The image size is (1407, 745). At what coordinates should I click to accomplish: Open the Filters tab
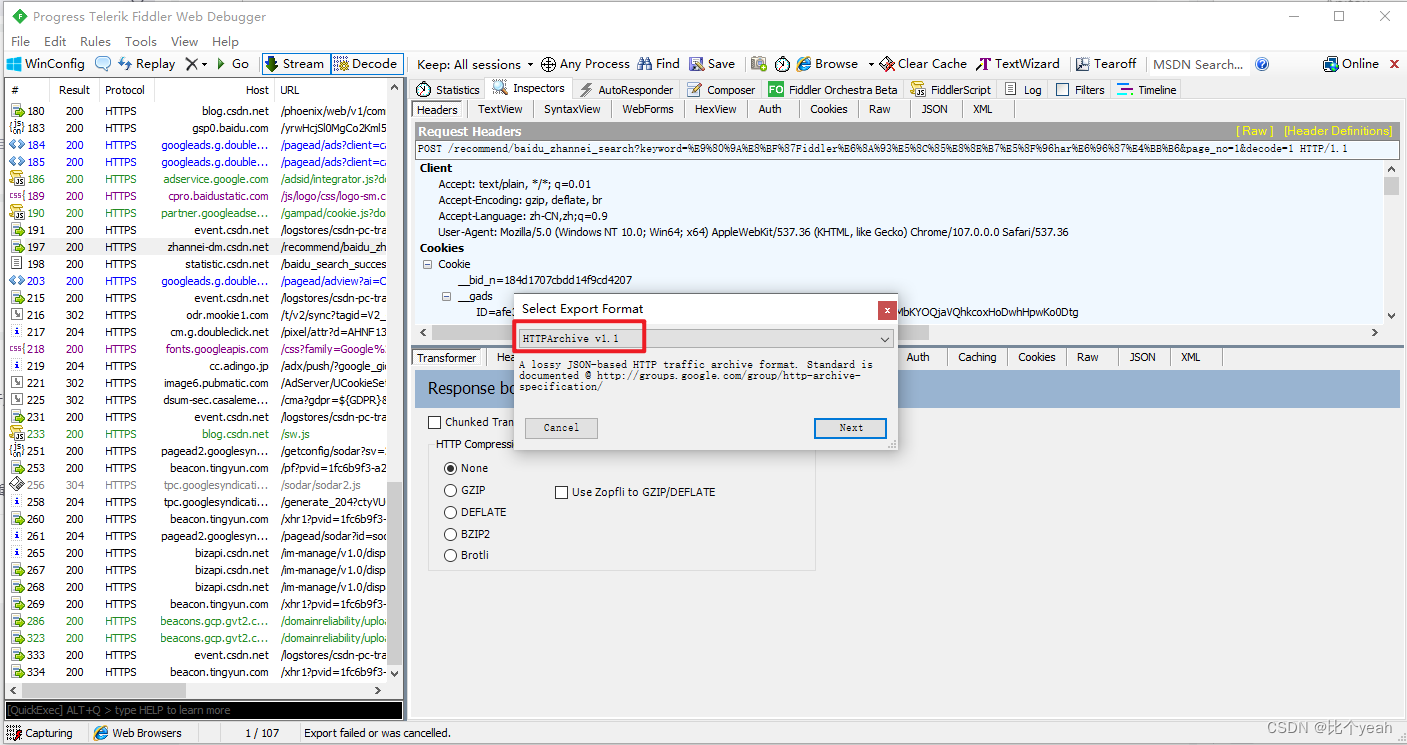[x=1080, y=90]
